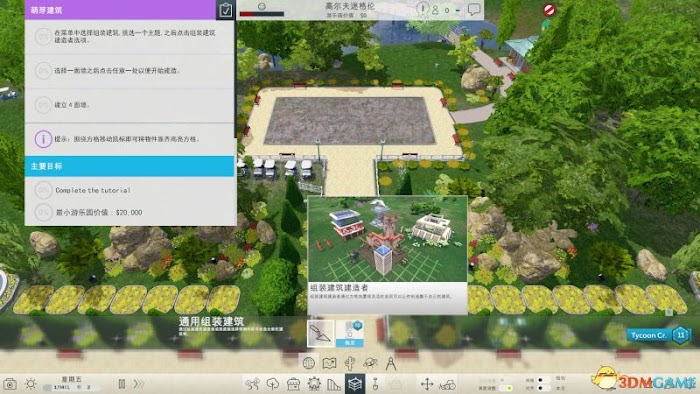Click the red no-entry marker in park
The image size is (700, 394).
(x=549, y=10)
